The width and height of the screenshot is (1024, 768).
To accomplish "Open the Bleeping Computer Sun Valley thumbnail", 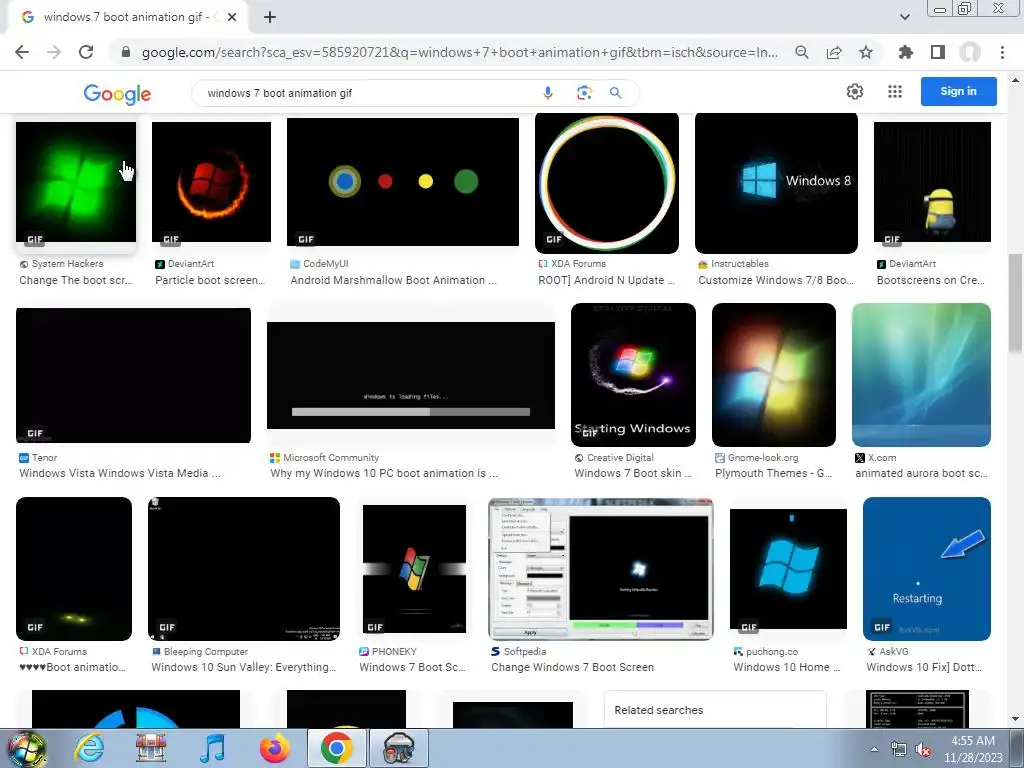I will click(244, 569).
